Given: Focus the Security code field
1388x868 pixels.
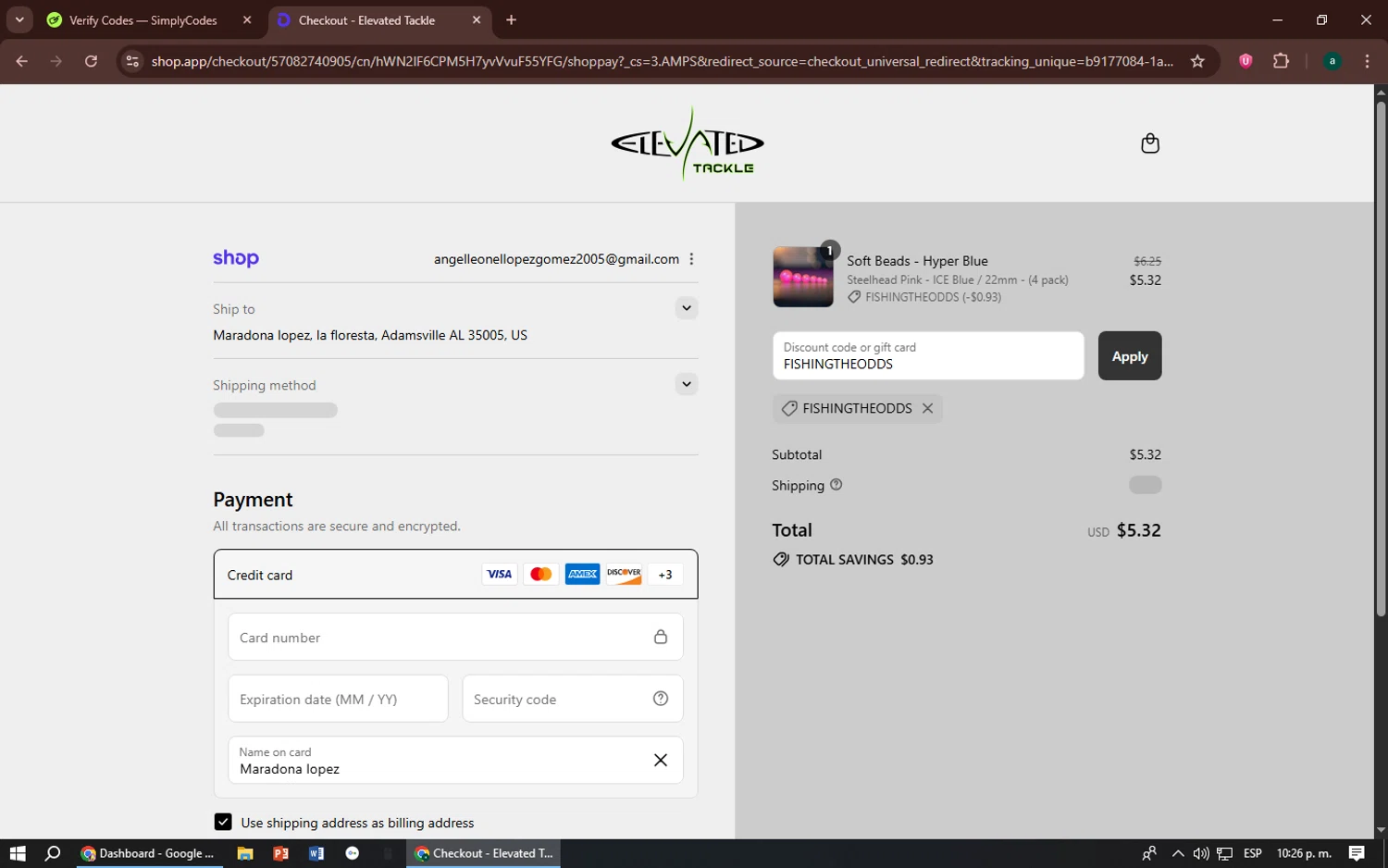Looking at the screenshot, I should pyautogui.click(x=573, y=700).
